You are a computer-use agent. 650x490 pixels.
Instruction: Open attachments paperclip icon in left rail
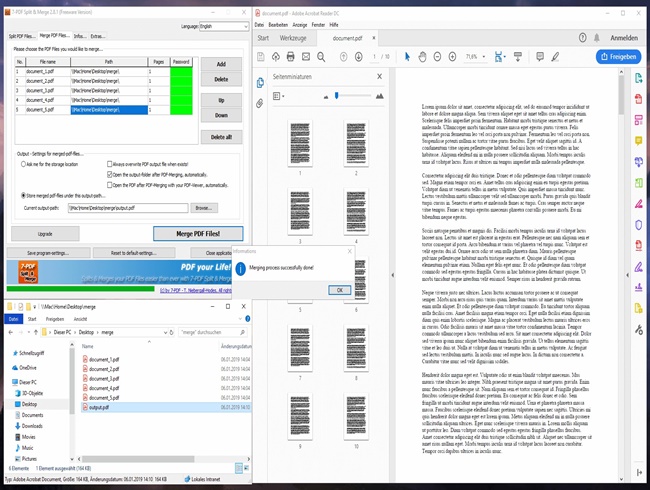tap(260, 103)
